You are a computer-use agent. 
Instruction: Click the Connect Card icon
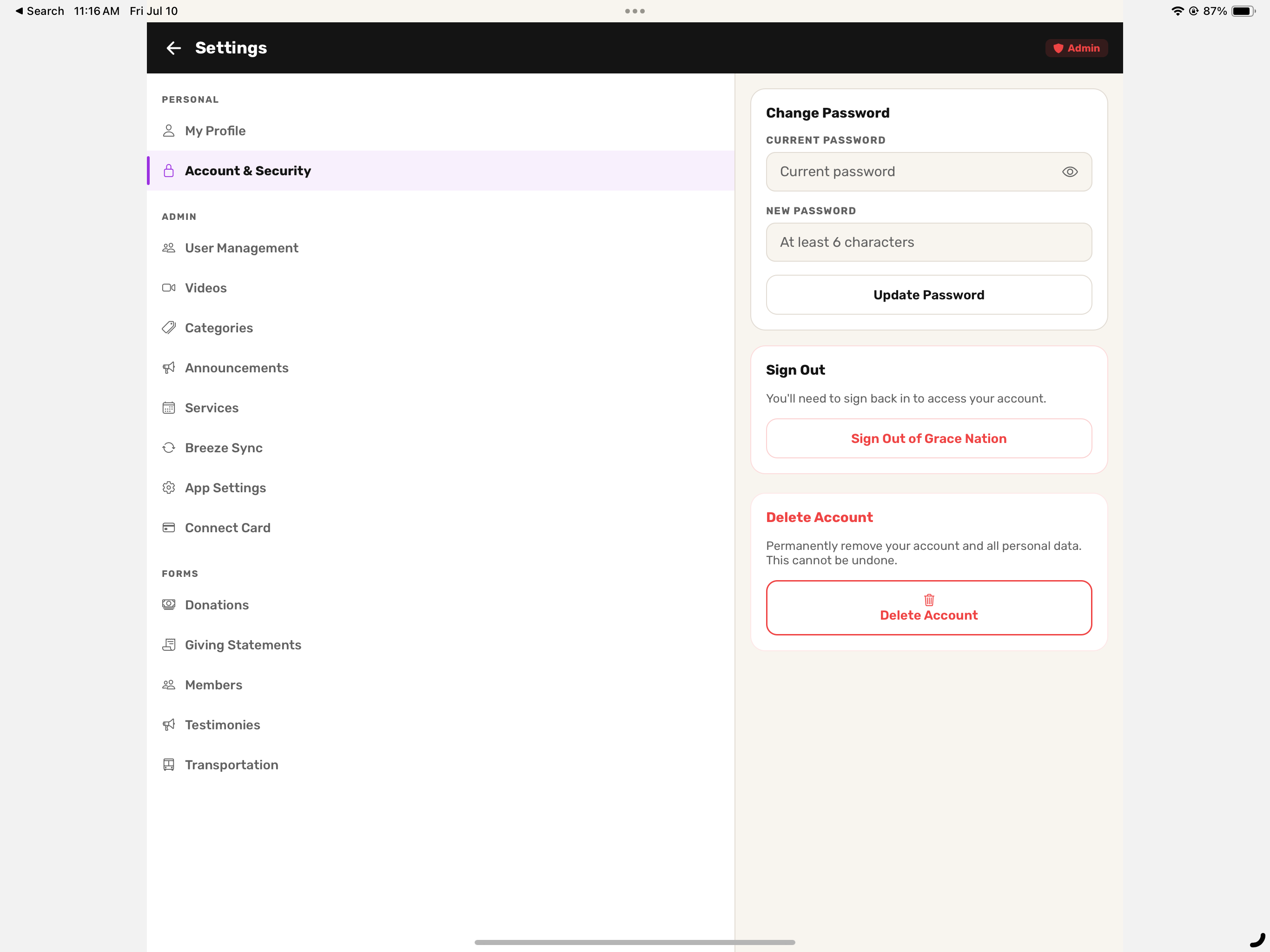pos(168,528)
